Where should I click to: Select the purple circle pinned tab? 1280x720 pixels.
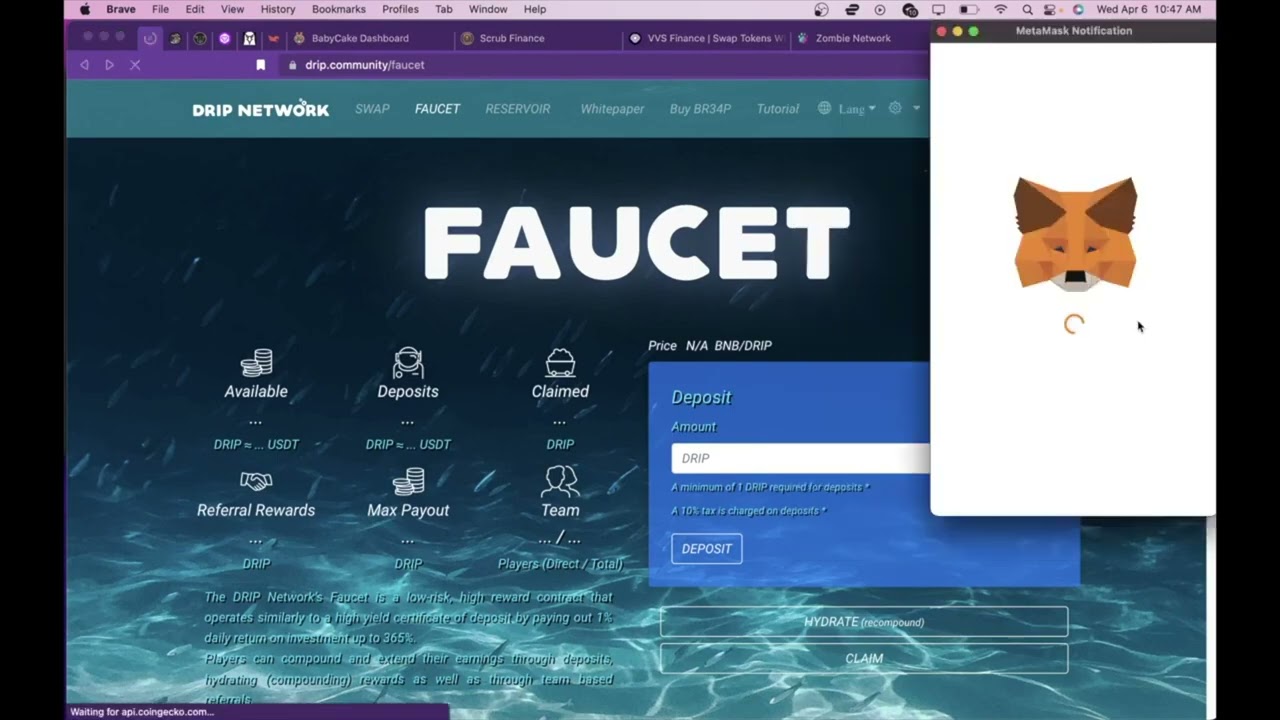pos(225,38)
